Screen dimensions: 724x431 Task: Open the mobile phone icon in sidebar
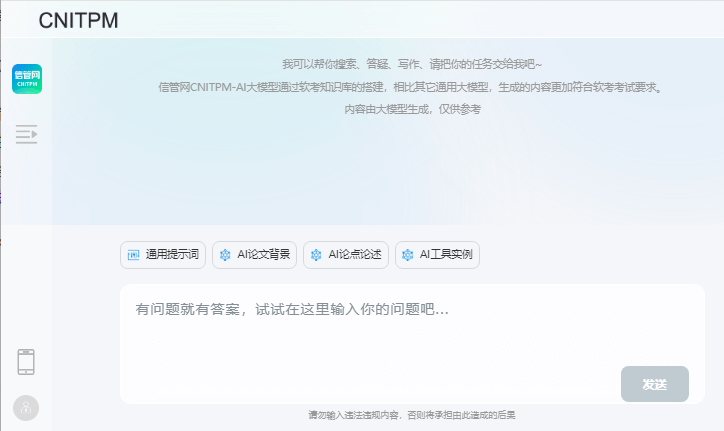tap(27, 362)
